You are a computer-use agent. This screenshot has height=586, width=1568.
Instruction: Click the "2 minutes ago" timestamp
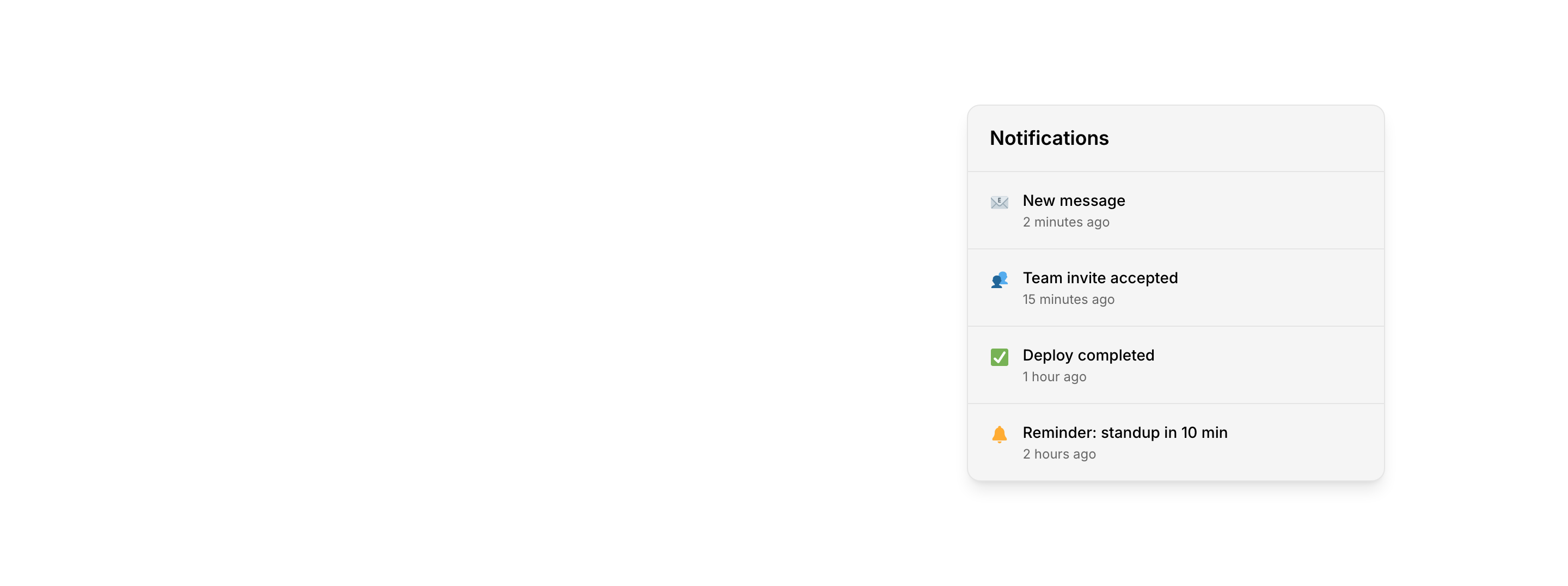click(x=1065, y=222)
